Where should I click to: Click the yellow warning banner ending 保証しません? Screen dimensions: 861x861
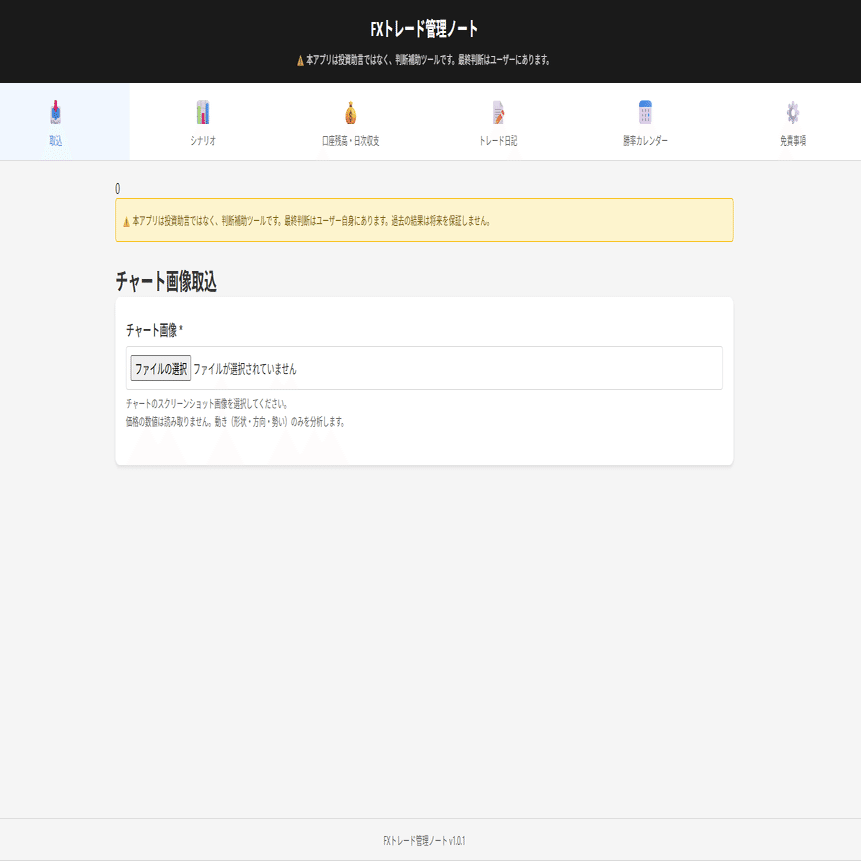point(424,220)
